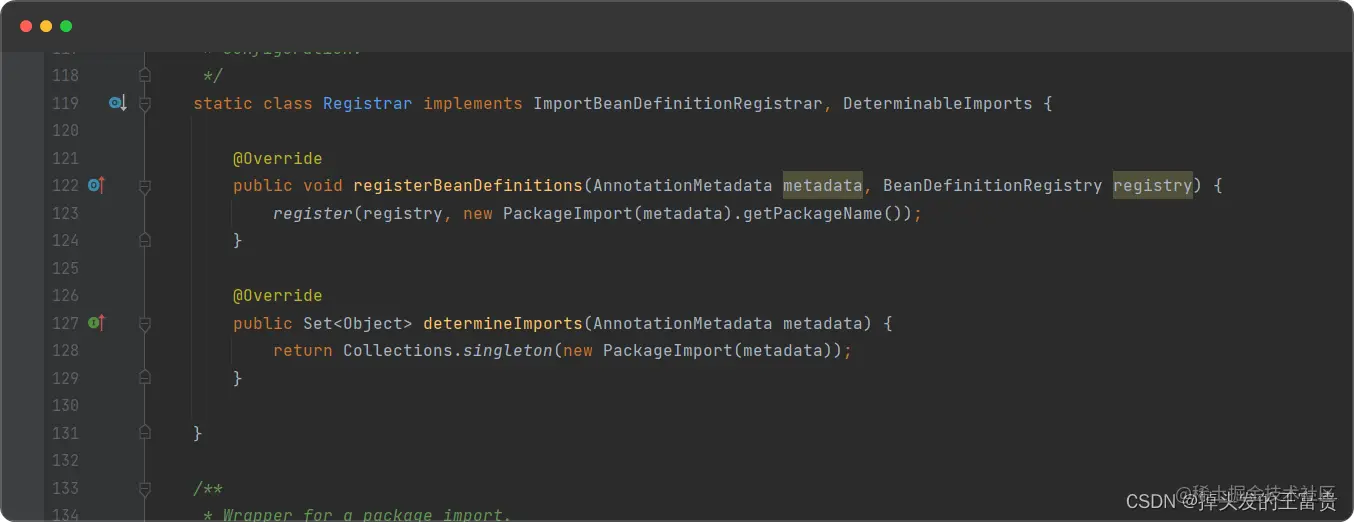The width and height of the screenshot is (1354, 522).
Task: Click the DeterminableImports interface name
Action: [x=937, y=103]
